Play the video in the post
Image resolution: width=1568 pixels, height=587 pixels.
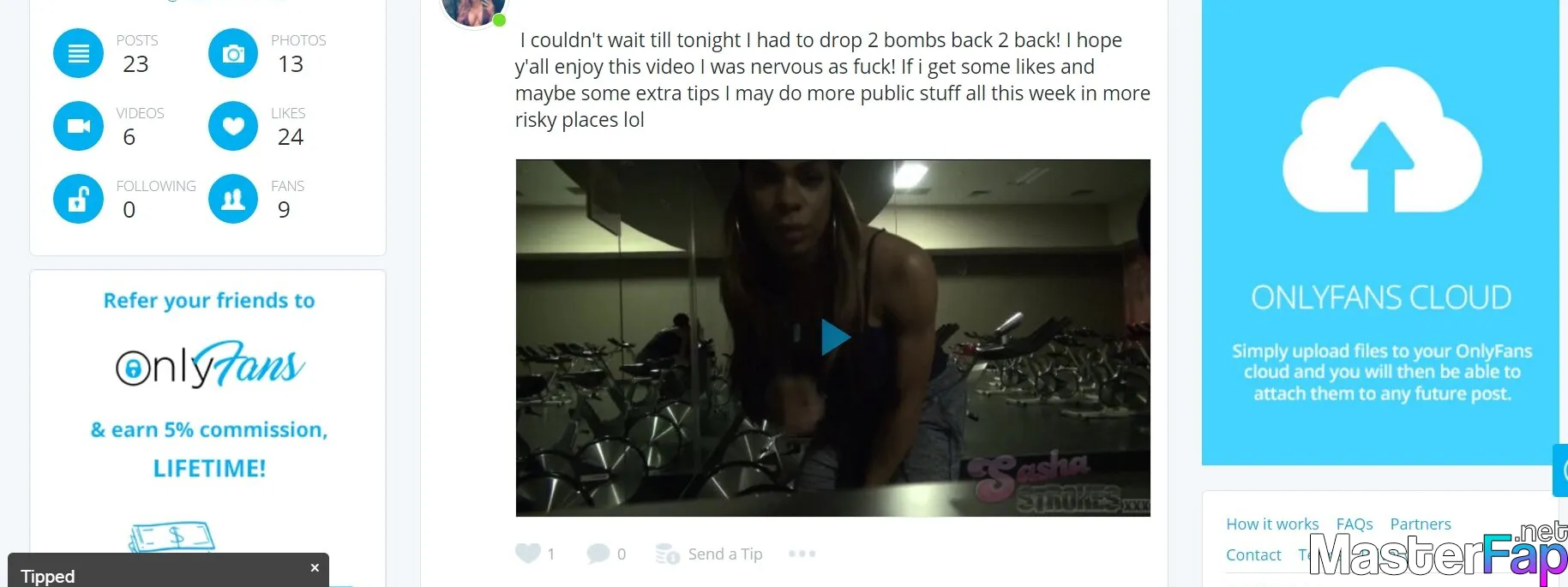click(x=834, y=337)
